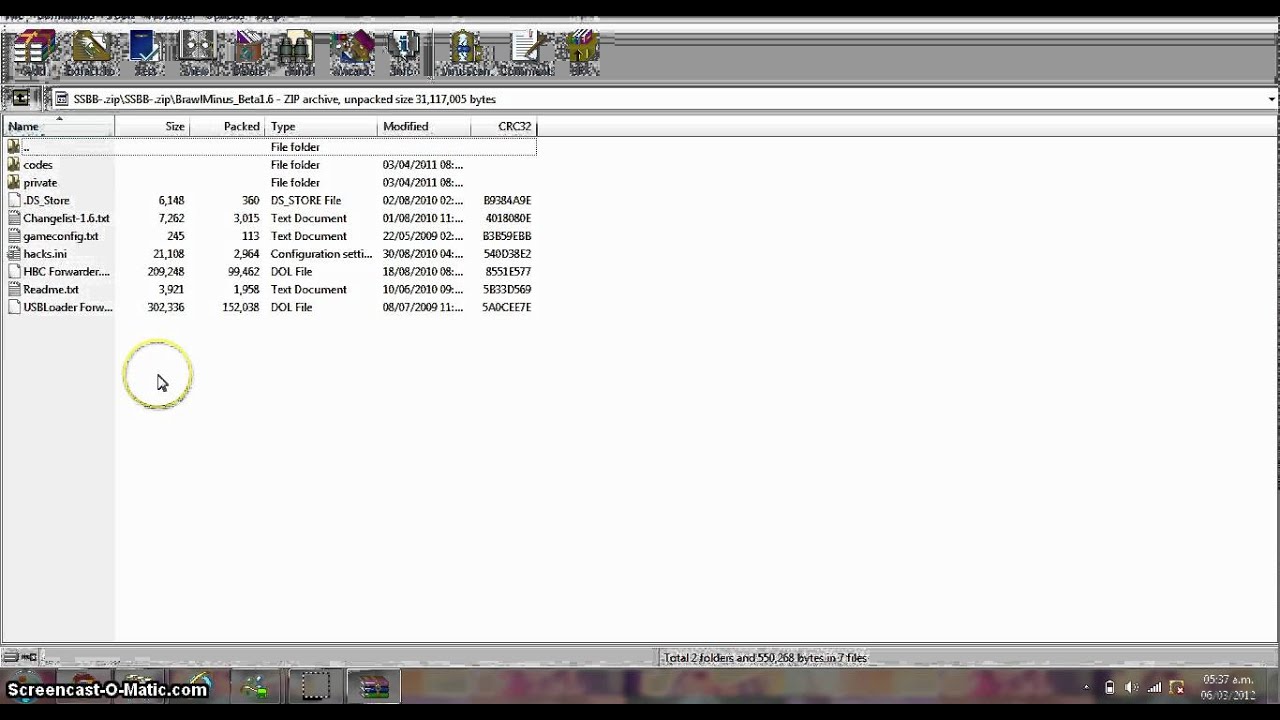Click the volume speaker tray icon
The height and width of the screenshot is (720, 1280).
1131,687
